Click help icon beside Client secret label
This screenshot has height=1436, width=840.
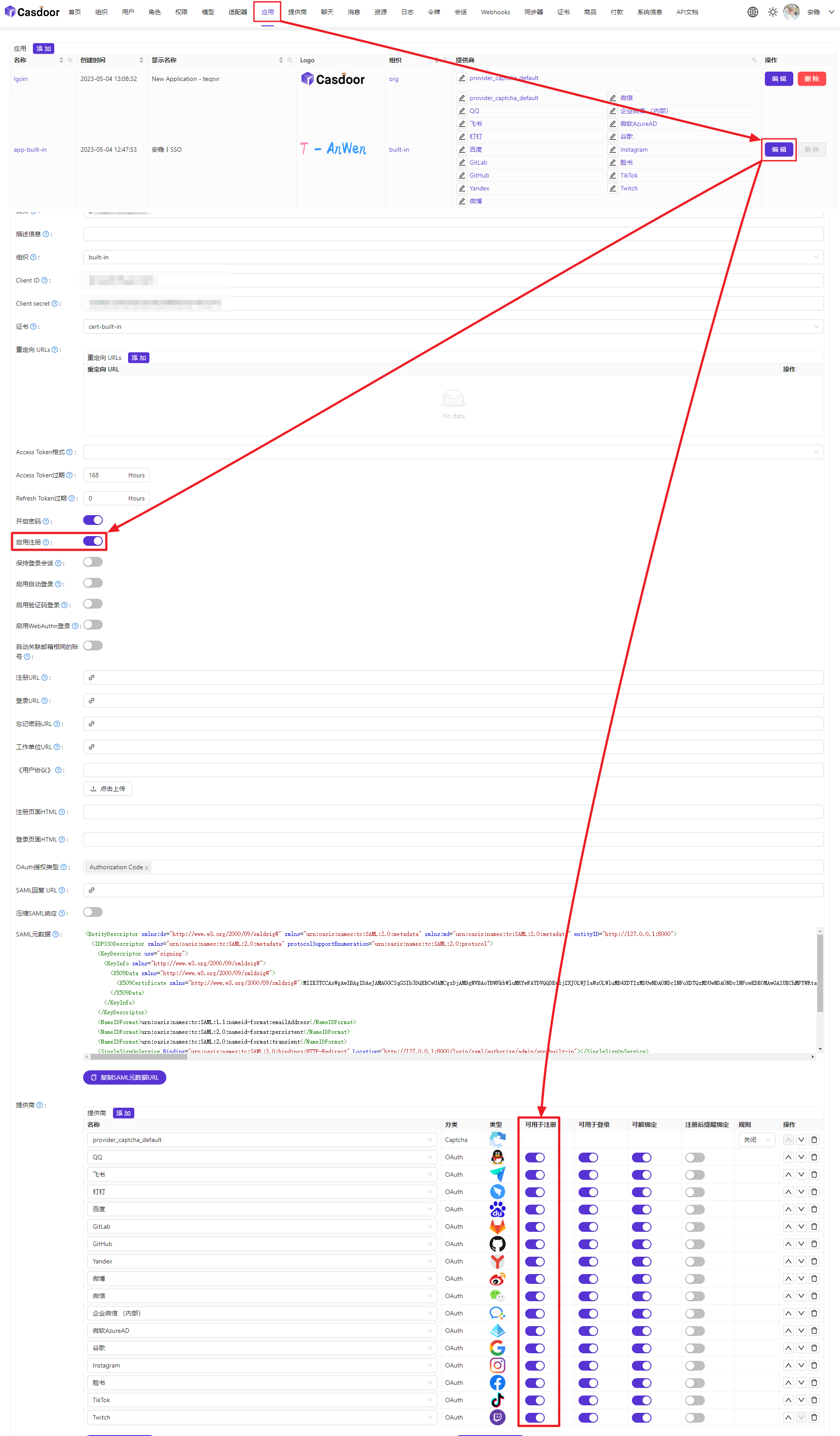(55, 304)
